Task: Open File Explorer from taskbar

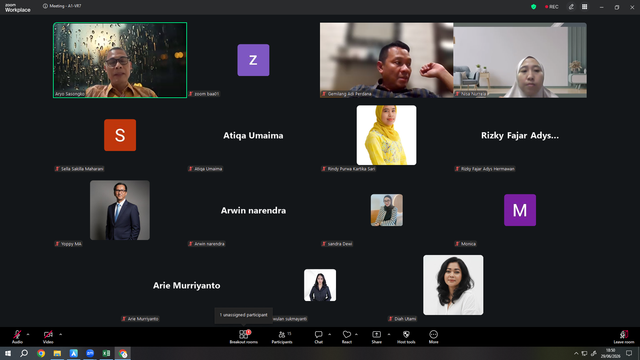Action: [57, 353]
